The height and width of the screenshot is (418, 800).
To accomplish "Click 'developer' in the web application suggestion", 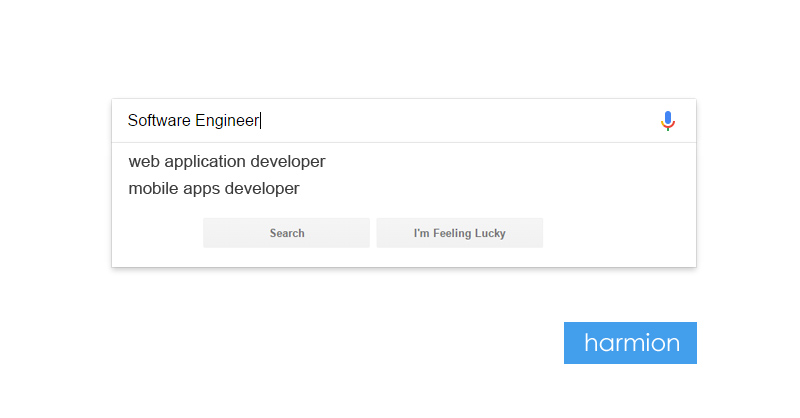I will pos(288,162).
